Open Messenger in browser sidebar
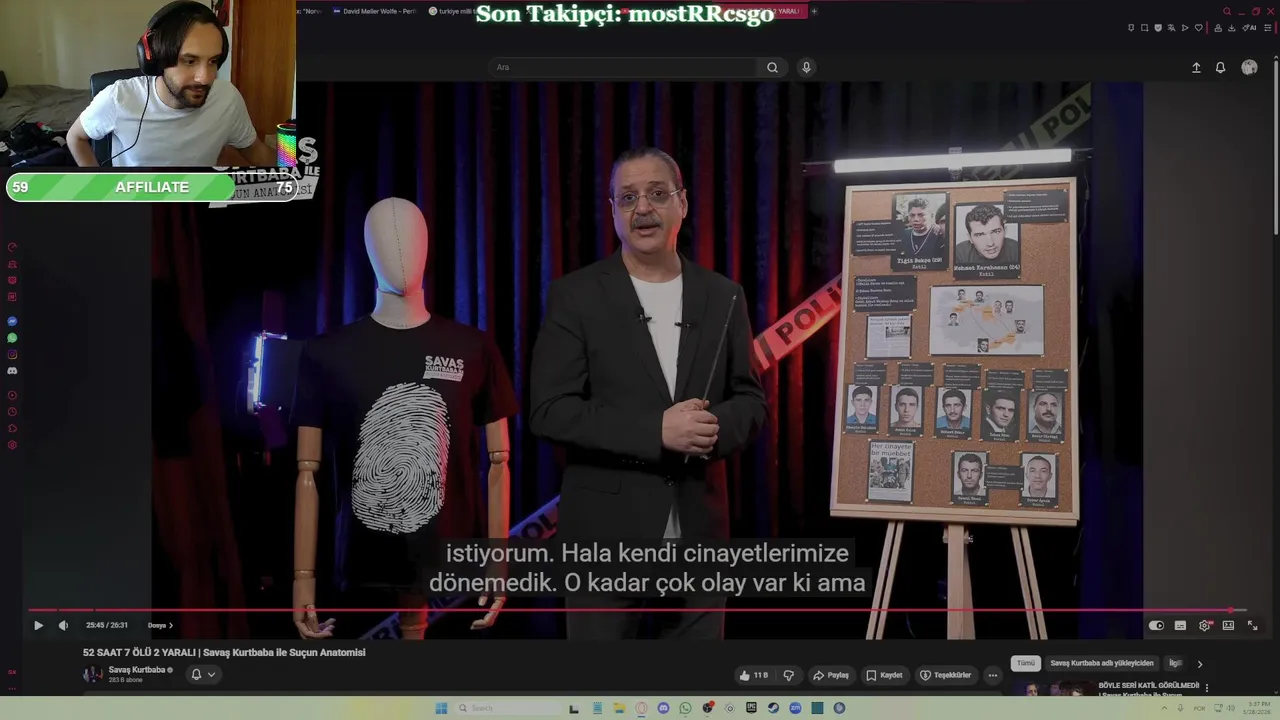 point(12,321)
